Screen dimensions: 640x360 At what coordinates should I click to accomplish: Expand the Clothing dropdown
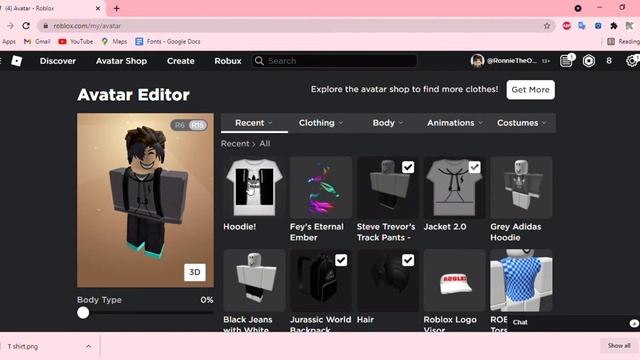[x=321, y=123]
